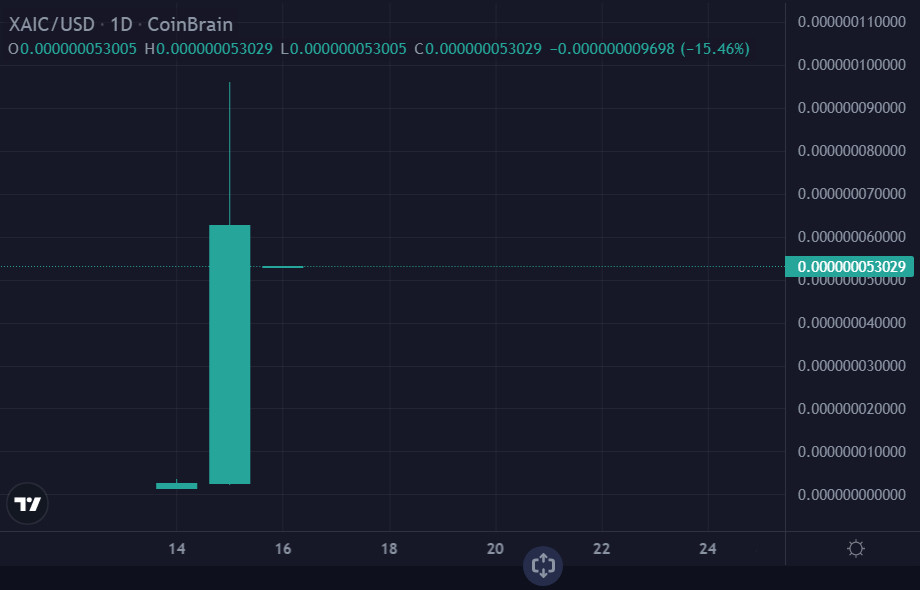The width and height of the screenshot is (920, 590).
Task: Click date label 14 on time axis
Action: click(177, 549)
